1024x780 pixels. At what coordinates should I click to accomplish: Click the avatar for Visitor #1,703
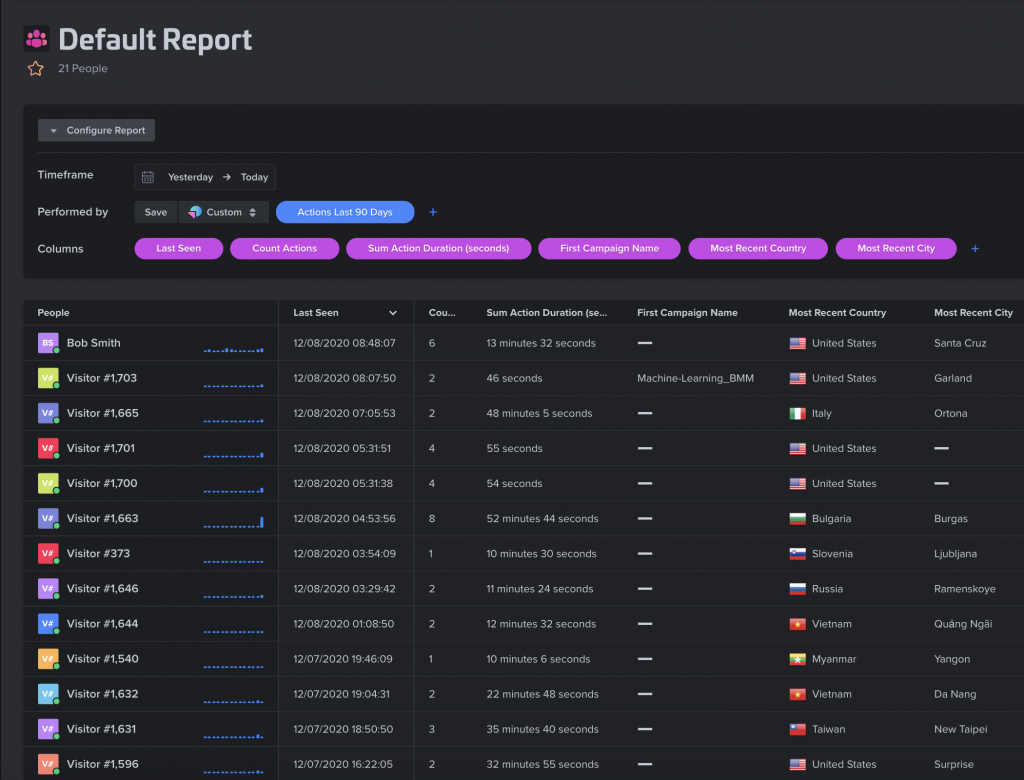tap(48, 378)
